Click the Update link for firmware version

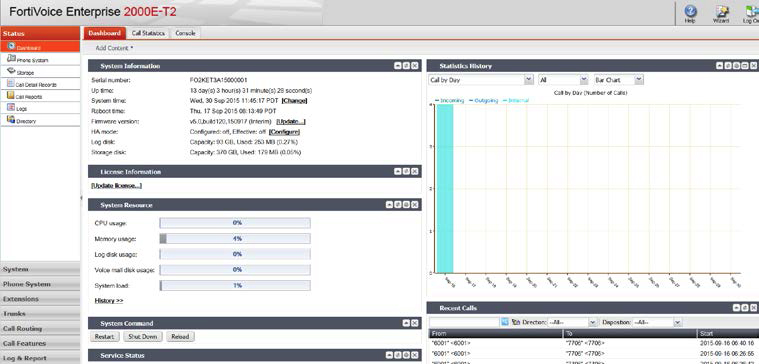(x=291, y=121)
